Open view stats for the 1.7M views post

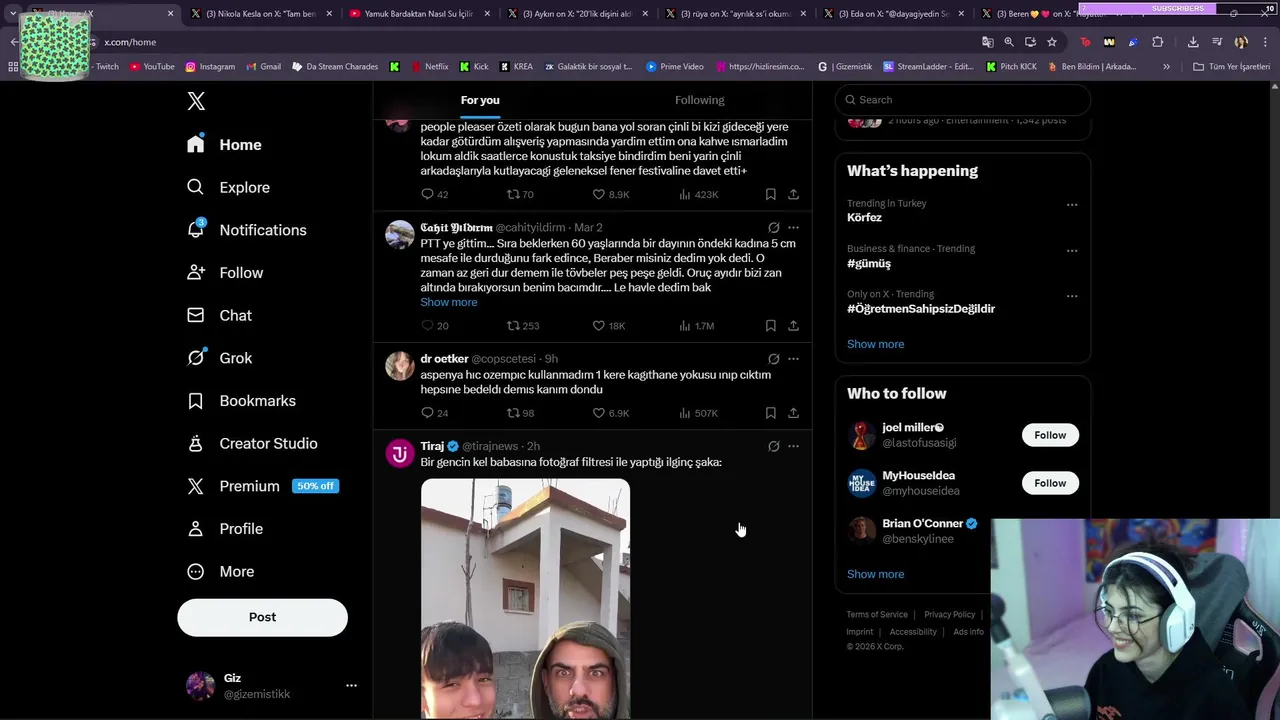(x=697, y=326)
